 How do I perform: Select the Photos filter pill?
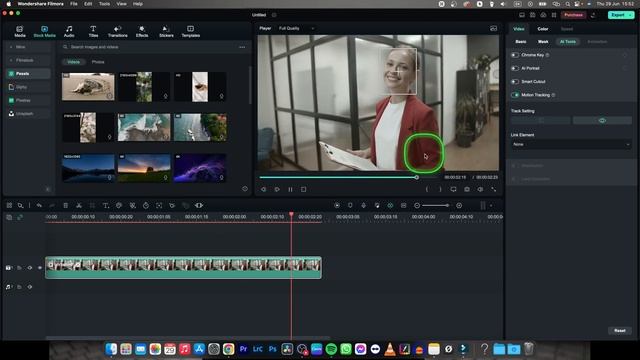pyautogui.click(x=98, y=62)
